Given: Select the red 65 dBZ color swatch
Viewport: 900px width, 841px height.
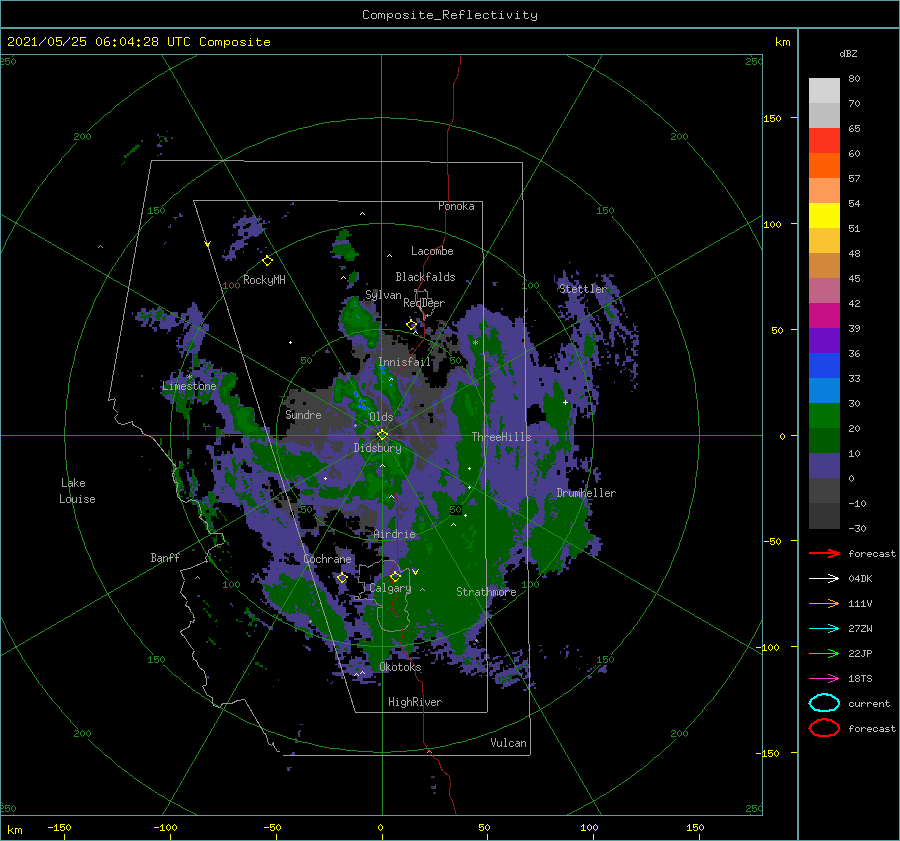Looking at the screenshot, I should click(x=824, y=140).
